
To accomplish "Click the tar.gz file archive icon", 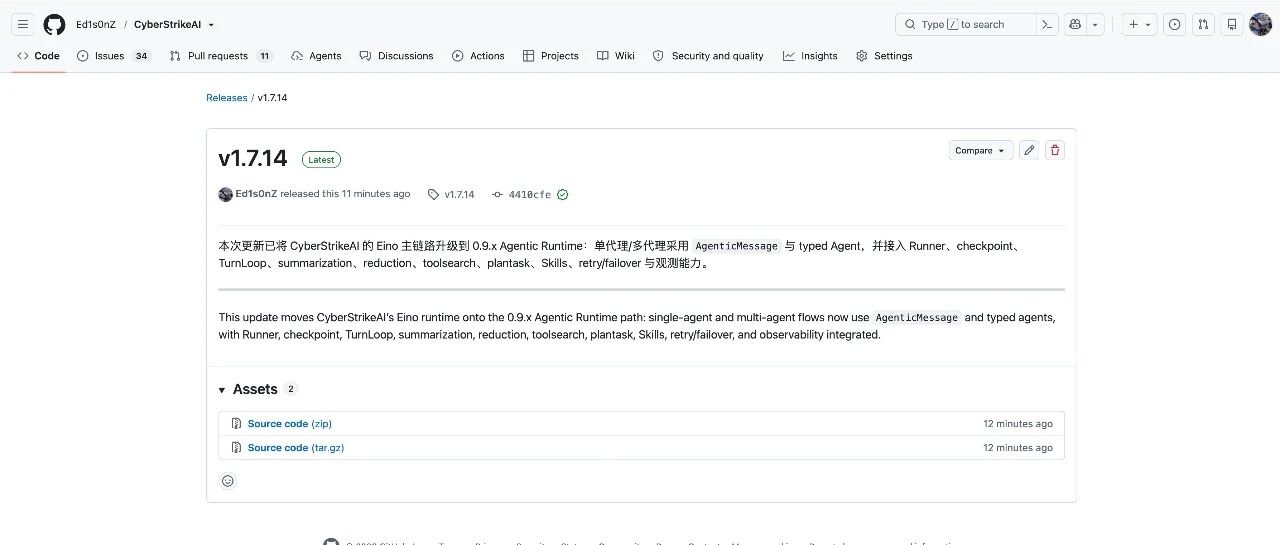I will (237, 448).
